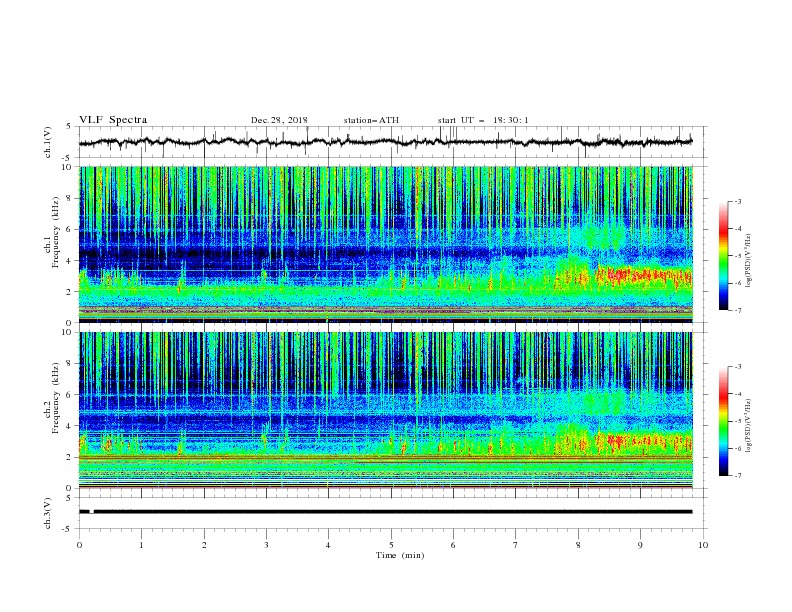Click the ch.1 color scale bar
The width and height of the screenshot is (792, 612).
723,256
